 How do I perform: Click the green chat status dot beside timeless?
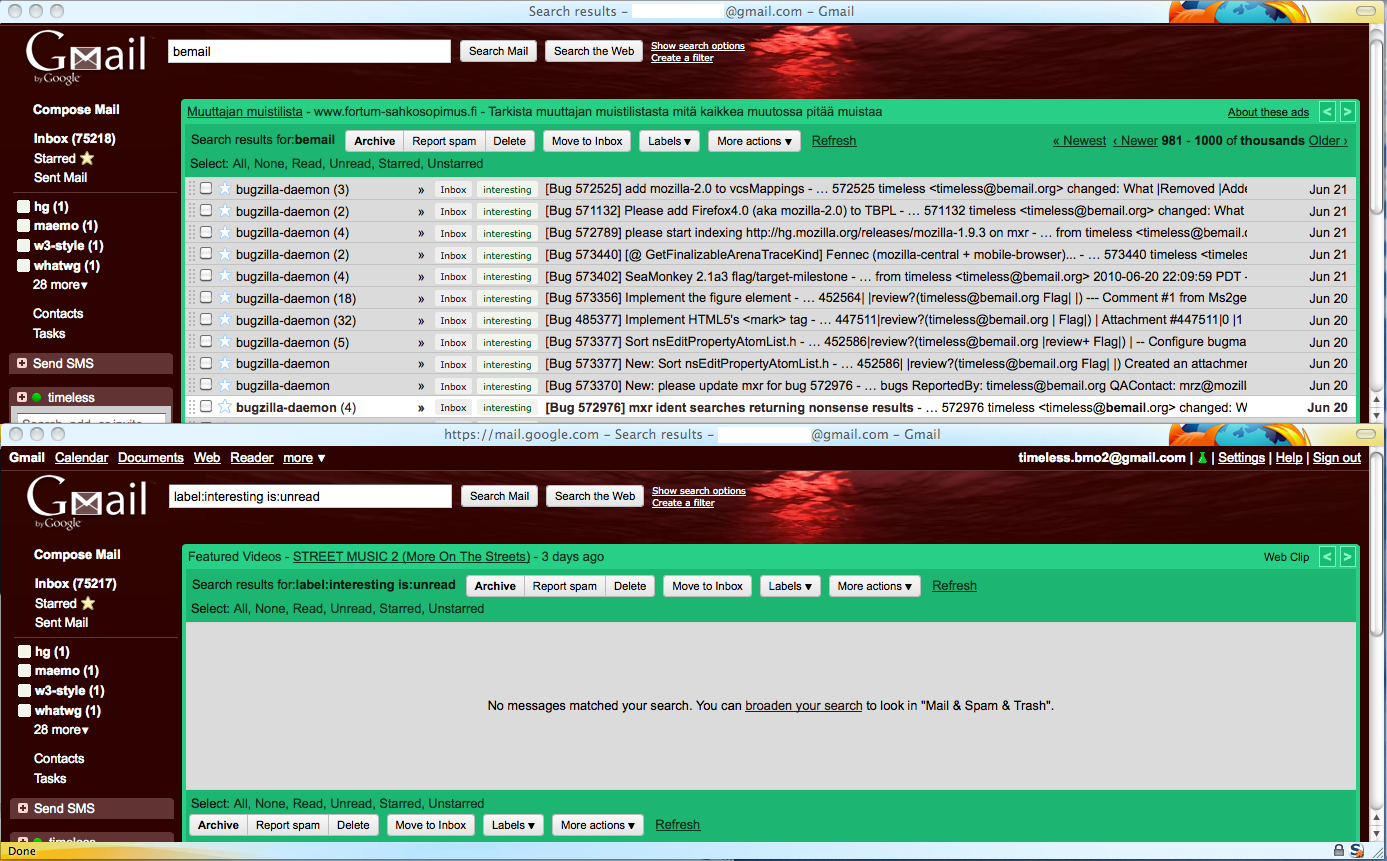37,397
